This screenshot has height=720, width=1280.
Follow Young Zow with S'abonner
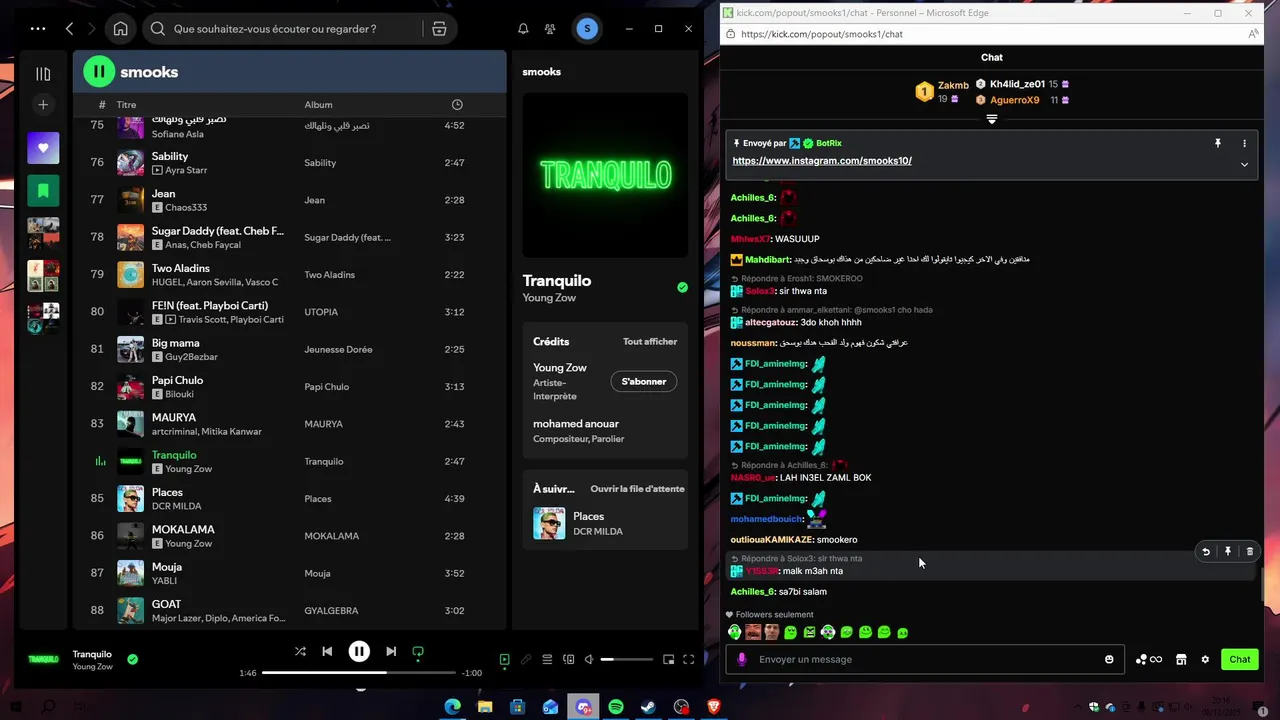pos(644,381)
